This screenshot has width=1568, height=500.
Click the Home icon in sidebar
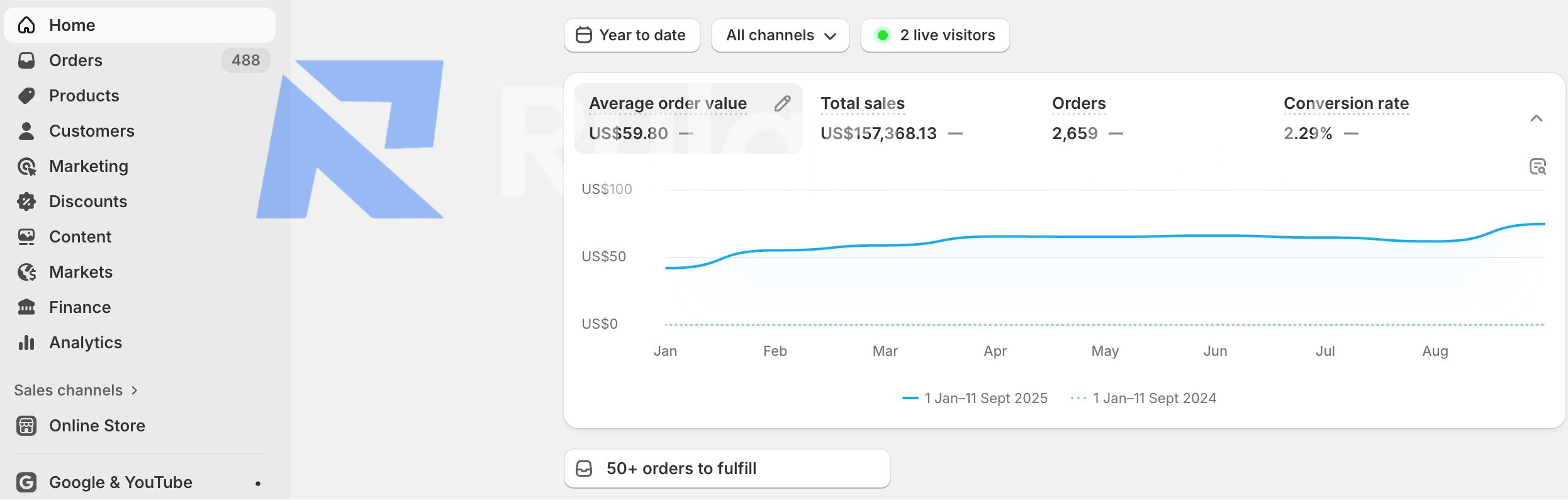pyautogui.click(x=26, y=25)
